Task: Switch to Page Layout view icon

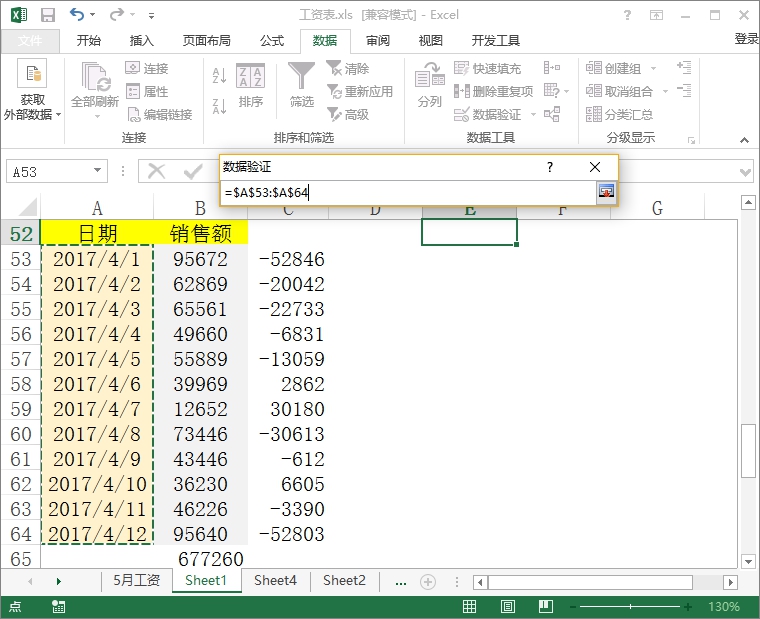Action: [507, 606]
